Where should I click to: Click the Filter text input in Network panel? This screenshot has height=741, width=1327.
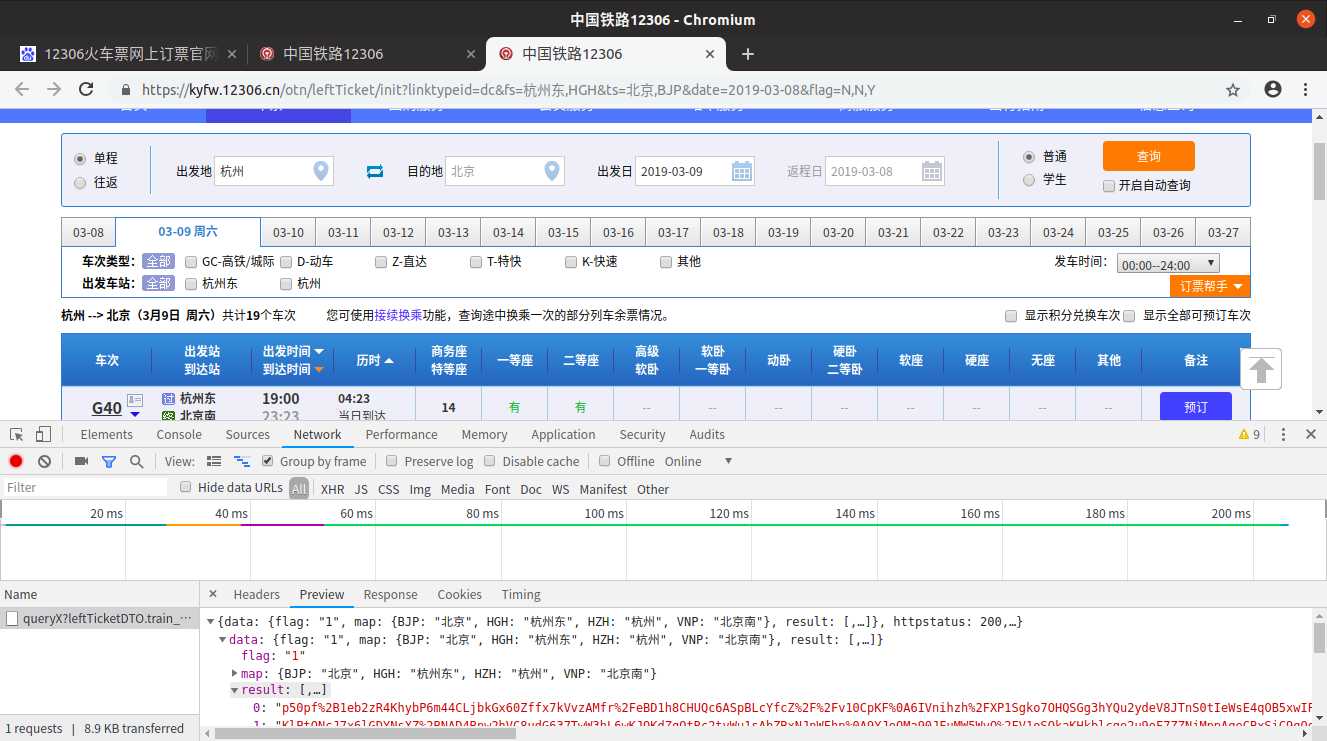85,488
